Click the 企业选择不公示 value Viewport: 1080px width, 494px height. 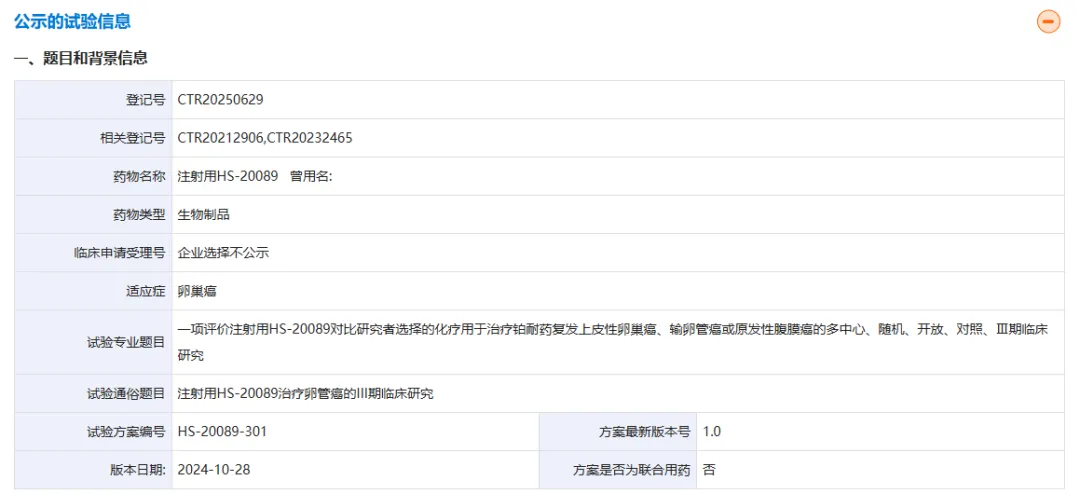(x=223, y=252)
